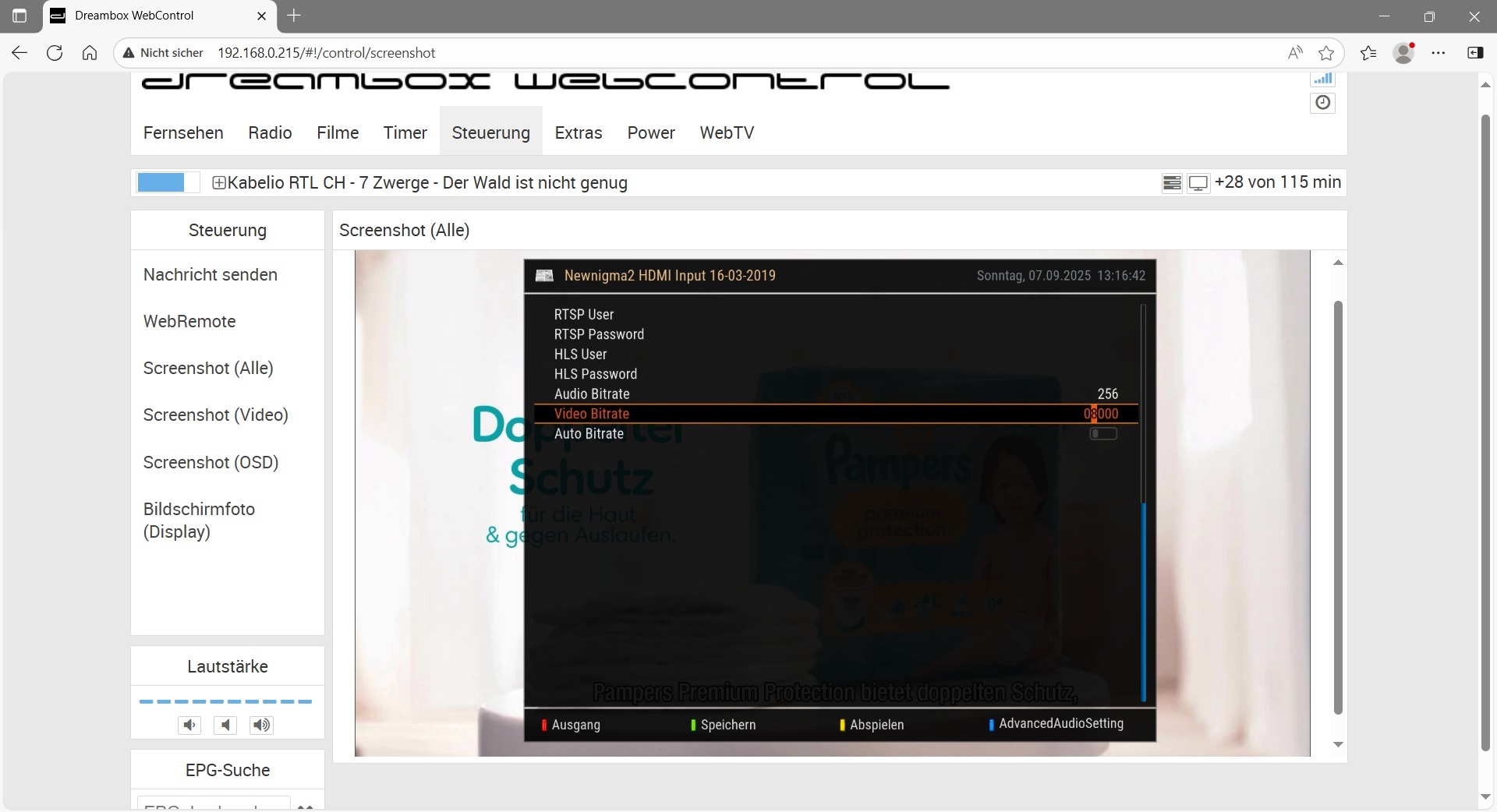Viewport: 1497px width, 812px height.
Task: Open the Fernsehen menu
Action: pos(183,132)
